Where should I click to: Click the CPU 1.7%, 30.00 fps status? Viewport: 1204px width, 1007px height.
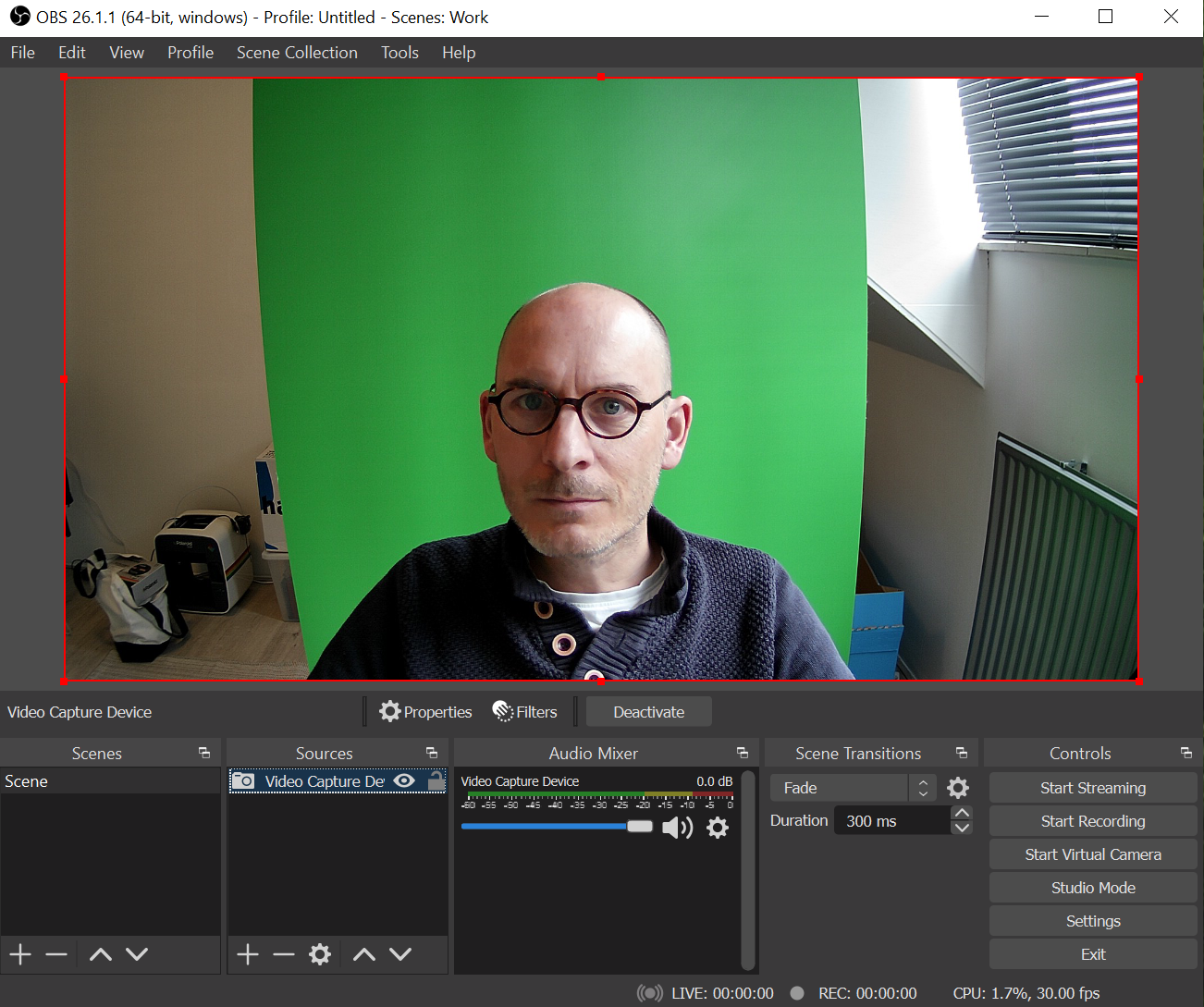(1026, 993)
